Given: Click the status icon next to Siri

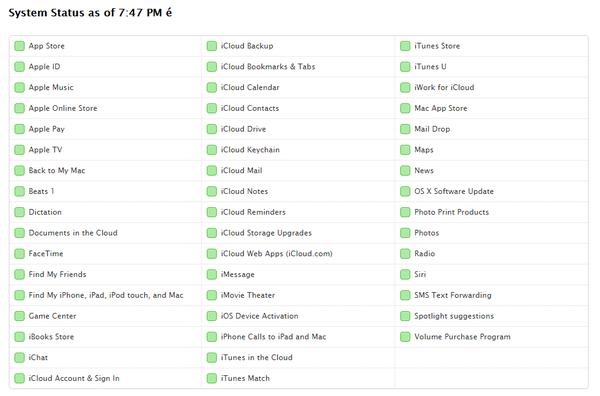Looking at the screenshot, I should 405,274.
